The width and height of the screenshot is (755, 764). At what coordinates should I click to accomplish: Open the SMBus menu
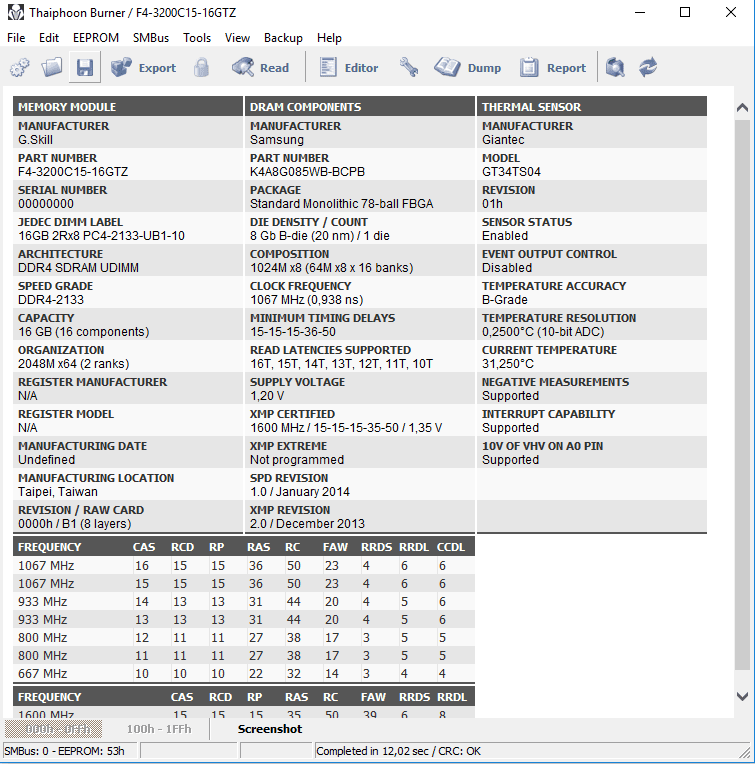click(x=151, y=38)
